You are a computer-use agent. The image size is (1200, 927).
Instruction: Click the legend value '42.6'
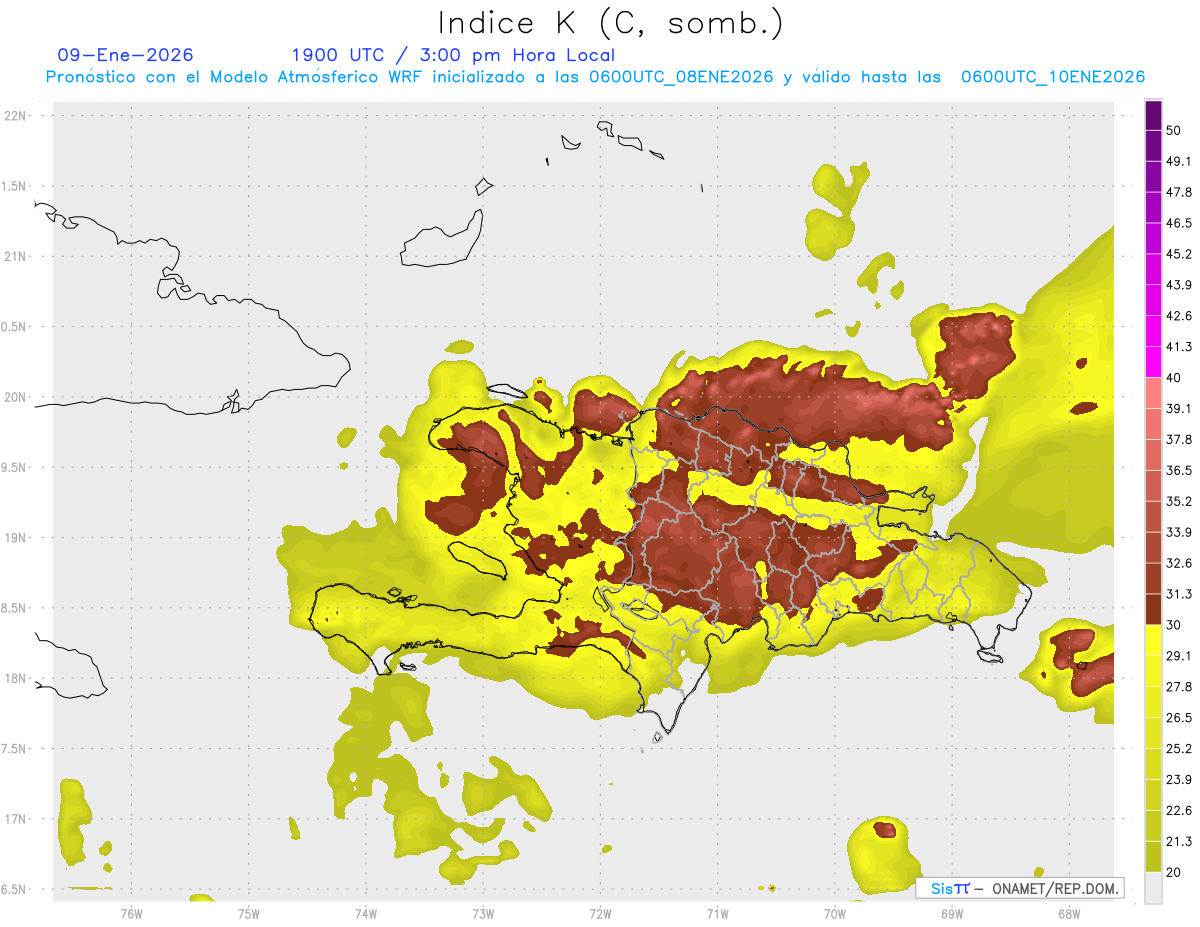[1179, 316]
